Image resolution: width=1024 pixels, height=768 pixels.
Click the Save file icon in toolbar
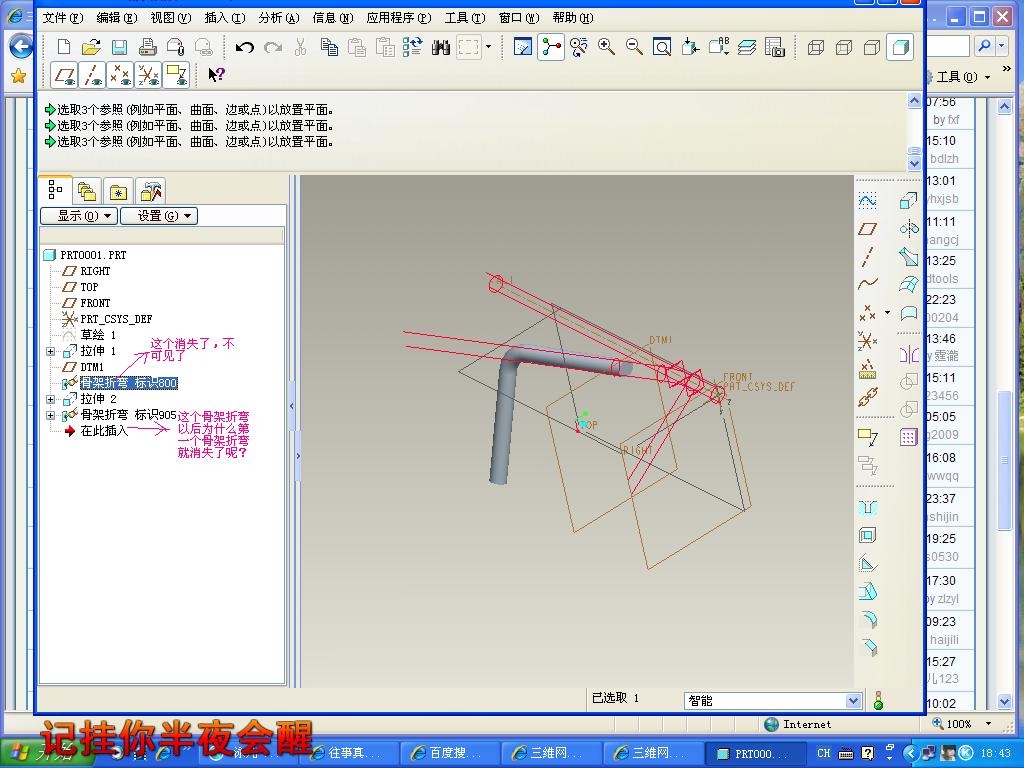click(x=119, y=47)
